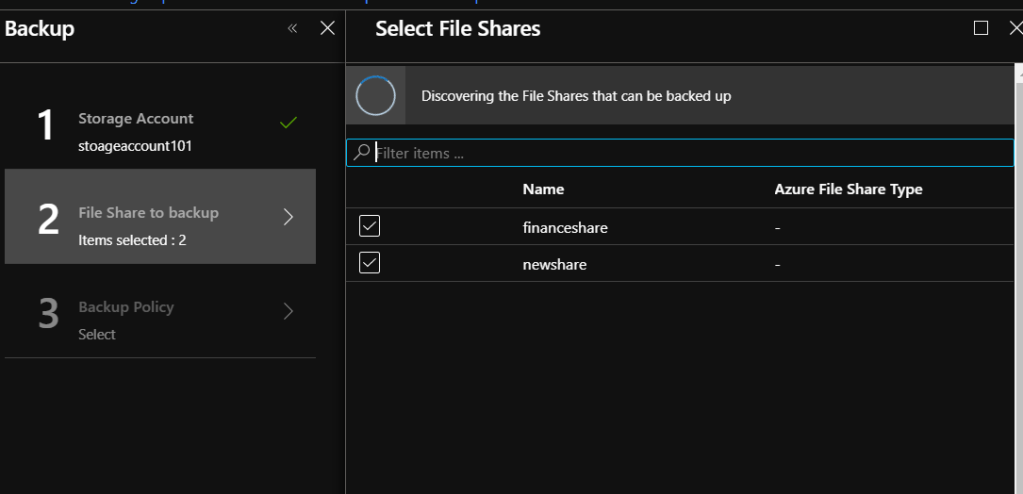Viewport: 1023px width, 494px height.
Task: Click the green checkmark beside Storage Account
Action: [x=288, y=123]
